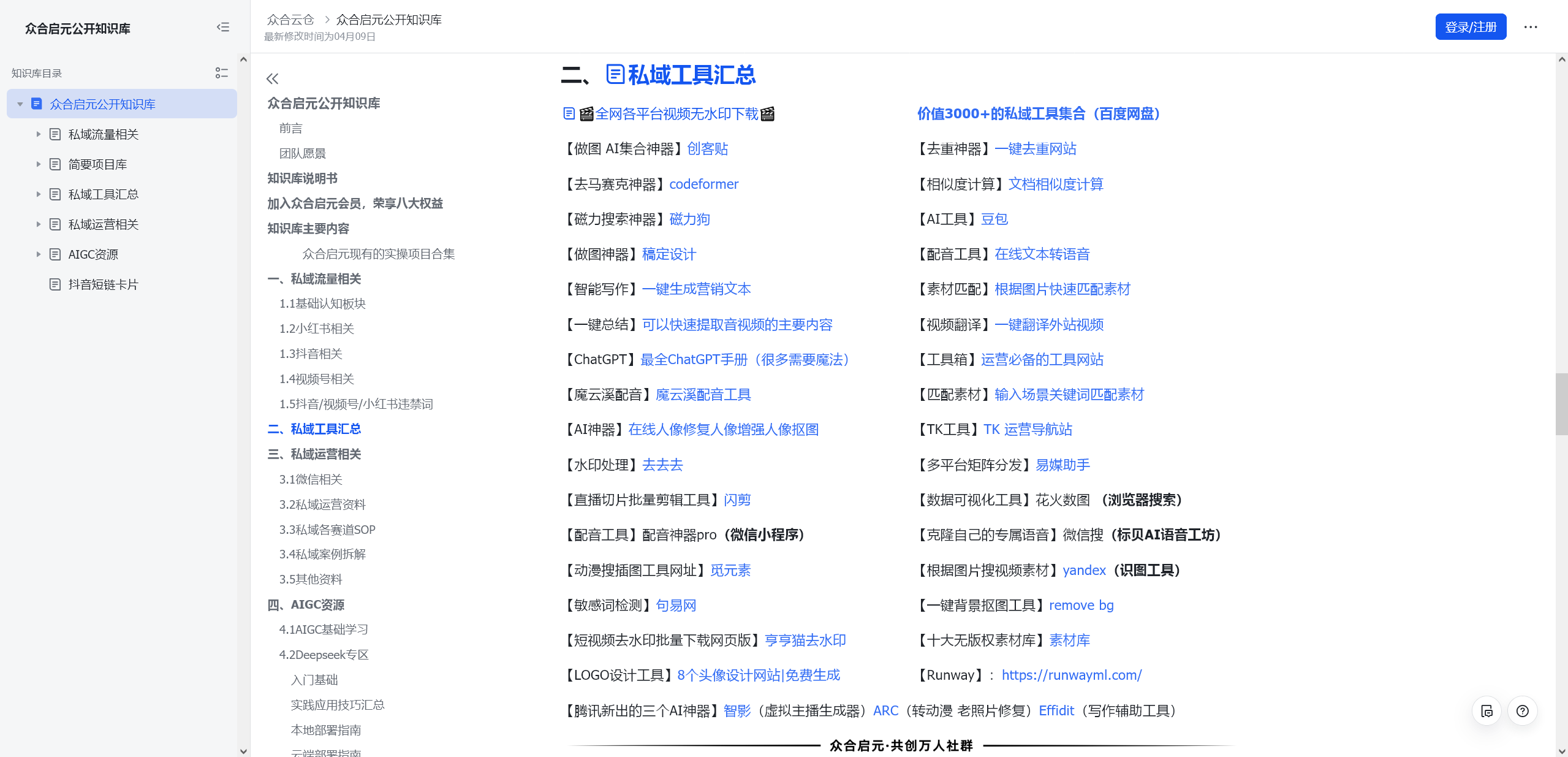Open 8个头像设计网站 link

pyautogui.click(x=759, y=675)
